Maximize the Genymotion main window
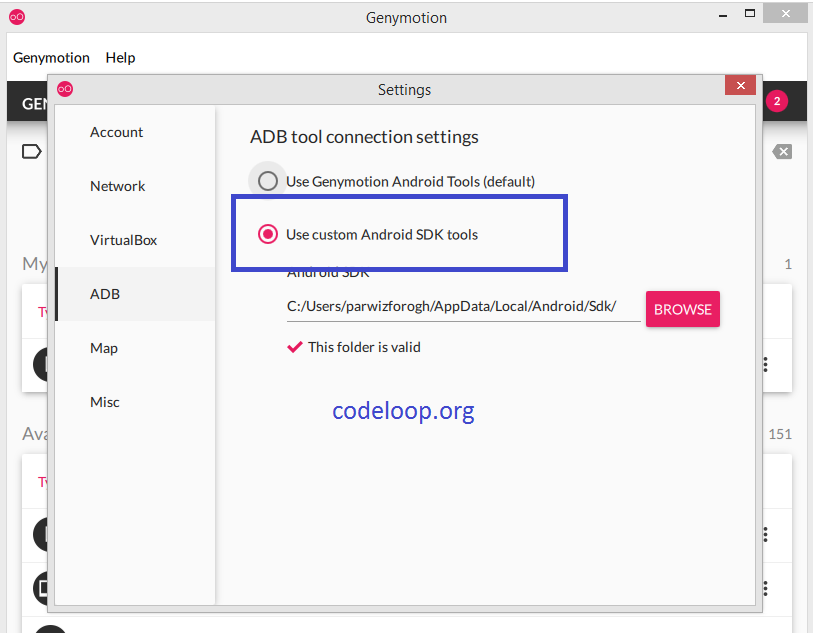 click(750, 13)
